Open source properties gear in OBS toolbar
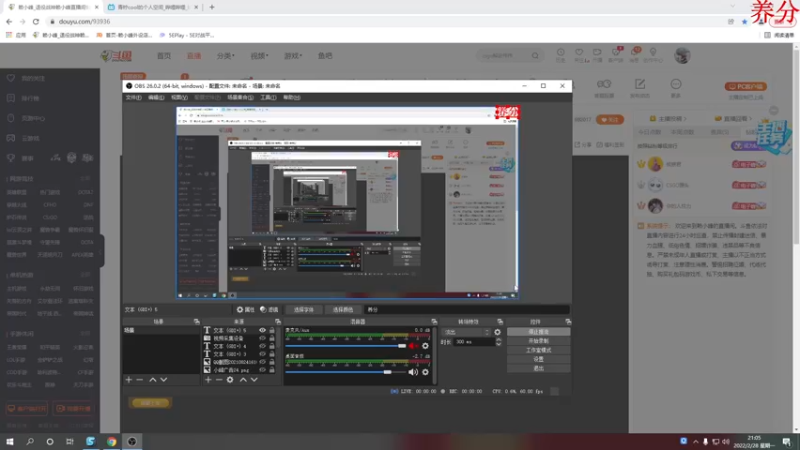The image size is (800, 450). pyautogui.click(x=240, y=309)
